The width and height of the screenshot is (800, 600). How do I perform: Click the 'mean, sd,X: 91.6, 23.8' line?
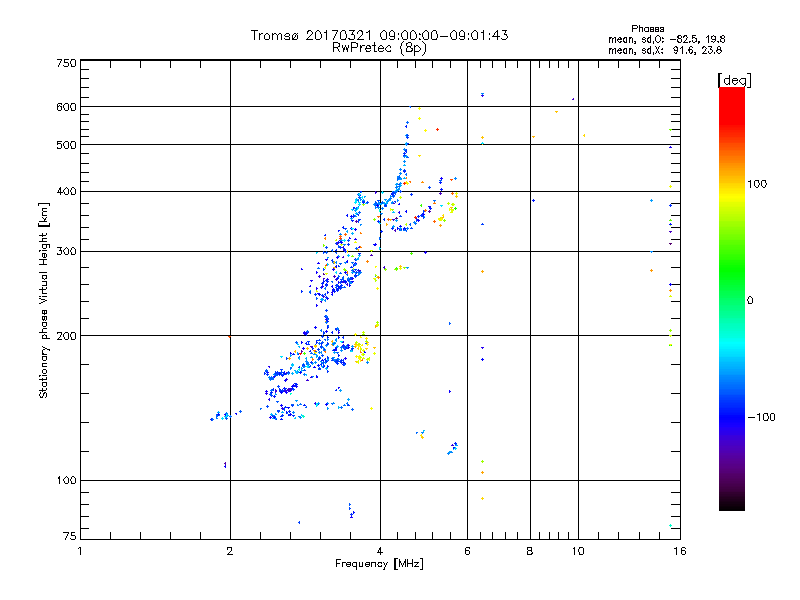pos(665,50)
